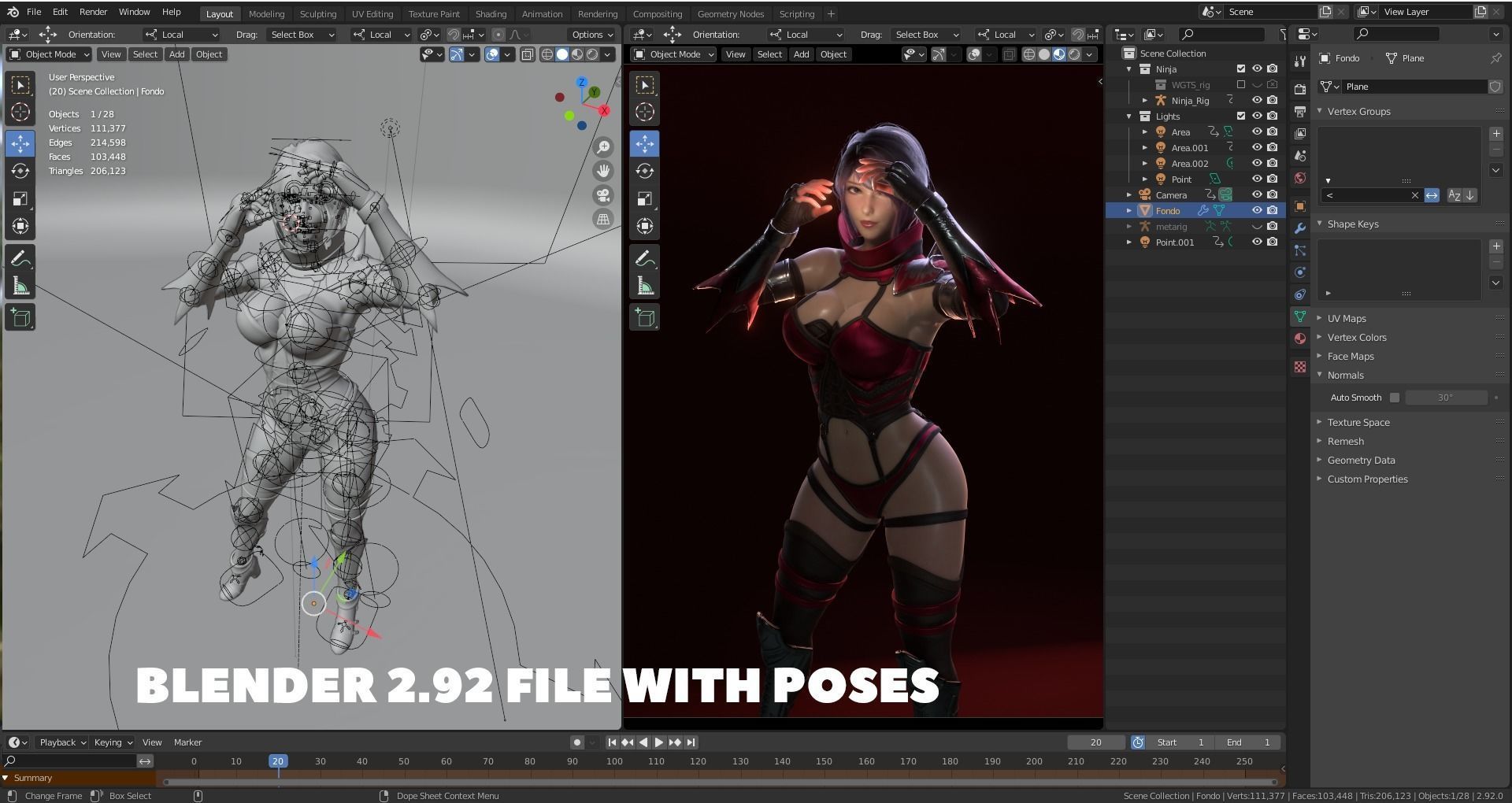Switch perspective/orthographic with the grid icon
The height and width of the screenshot is (803, 1512).
click(603, 220)
